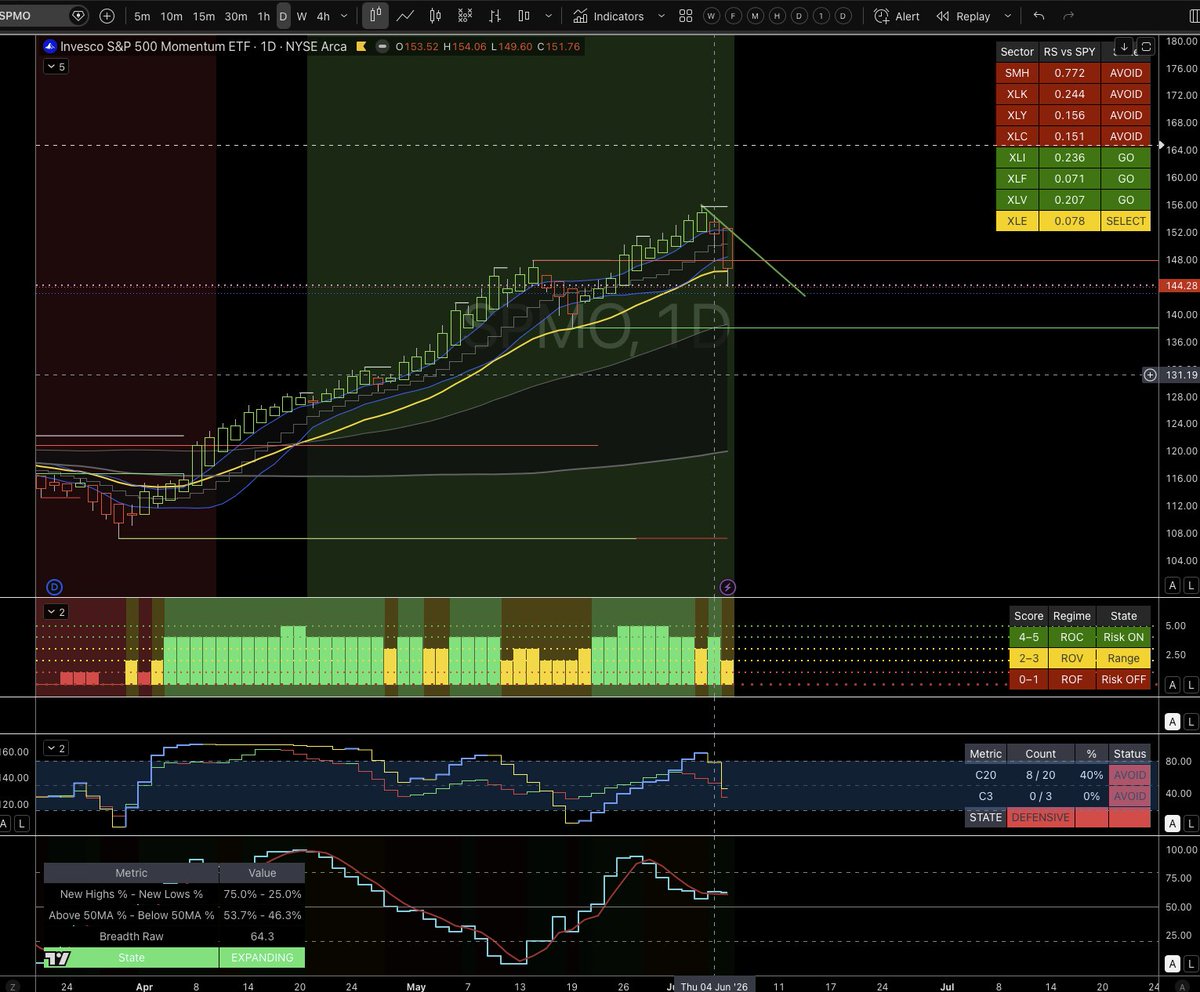
Task: Switch to the 4h timeframe
Action: (323, 16)
